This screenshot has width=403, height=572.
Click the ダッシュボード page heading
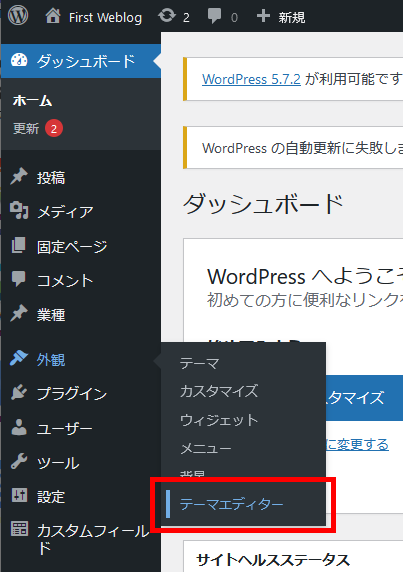[x=264, y=204]
